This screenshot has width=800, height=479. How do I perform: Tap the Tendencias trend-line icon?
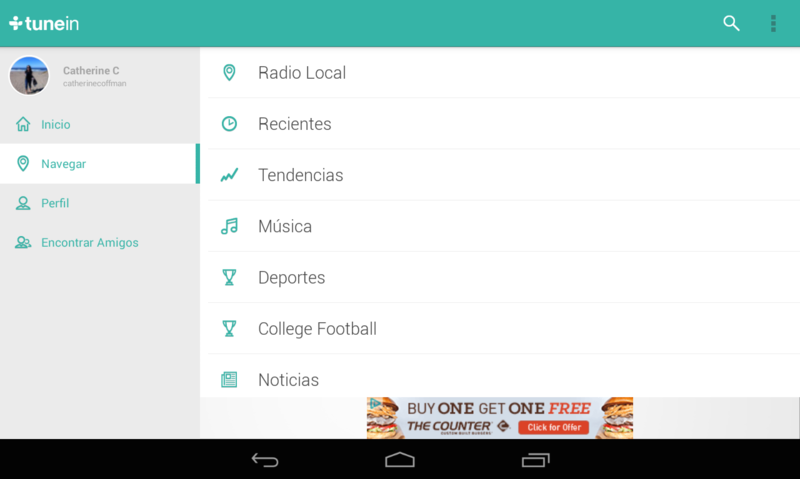(229, 175)
